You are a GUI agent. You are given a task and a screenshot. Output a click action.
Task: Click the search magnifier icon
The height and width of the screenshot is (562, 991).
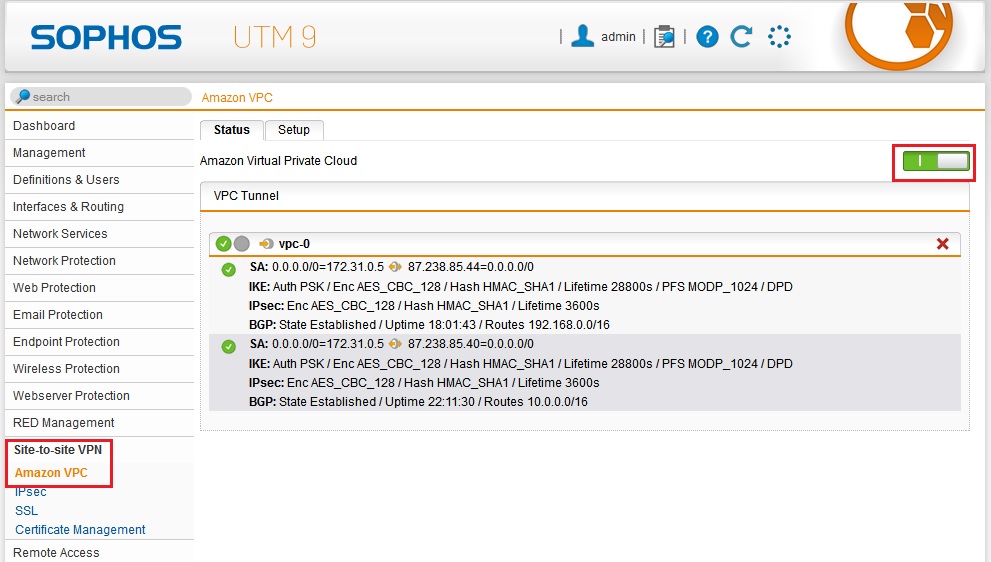22,96
